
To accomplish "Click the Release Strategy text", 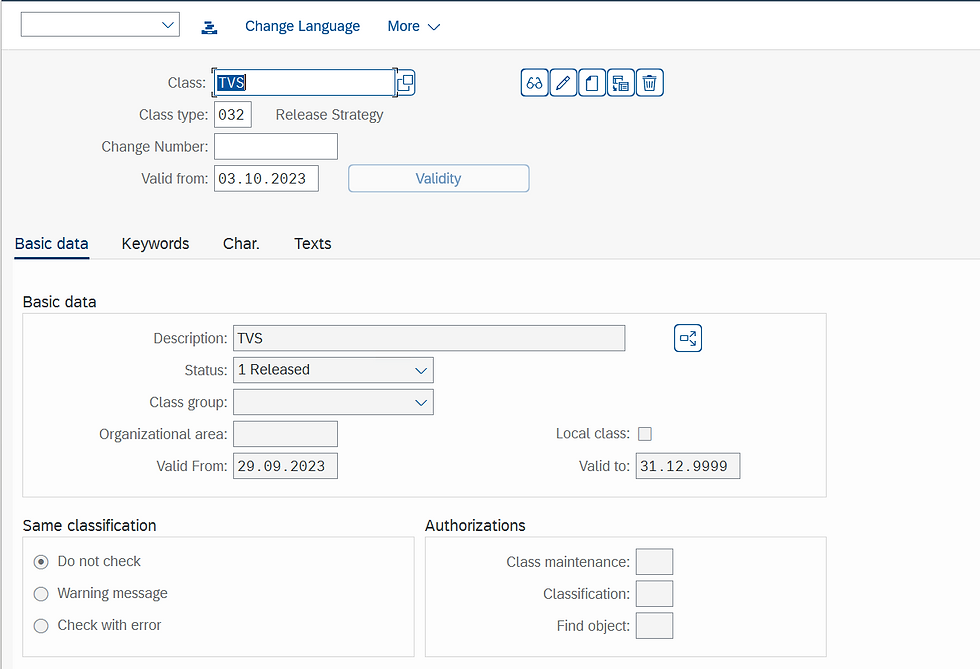I will (x=329, y=115).
